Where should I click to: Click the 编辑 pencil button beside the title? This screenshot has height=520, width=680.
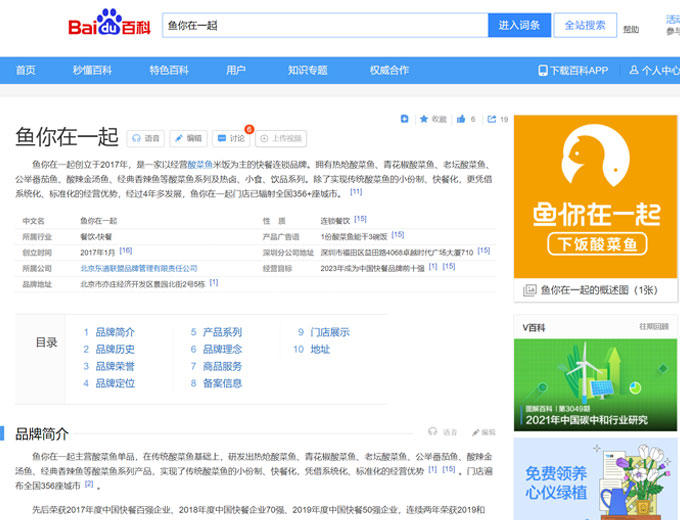188,139
